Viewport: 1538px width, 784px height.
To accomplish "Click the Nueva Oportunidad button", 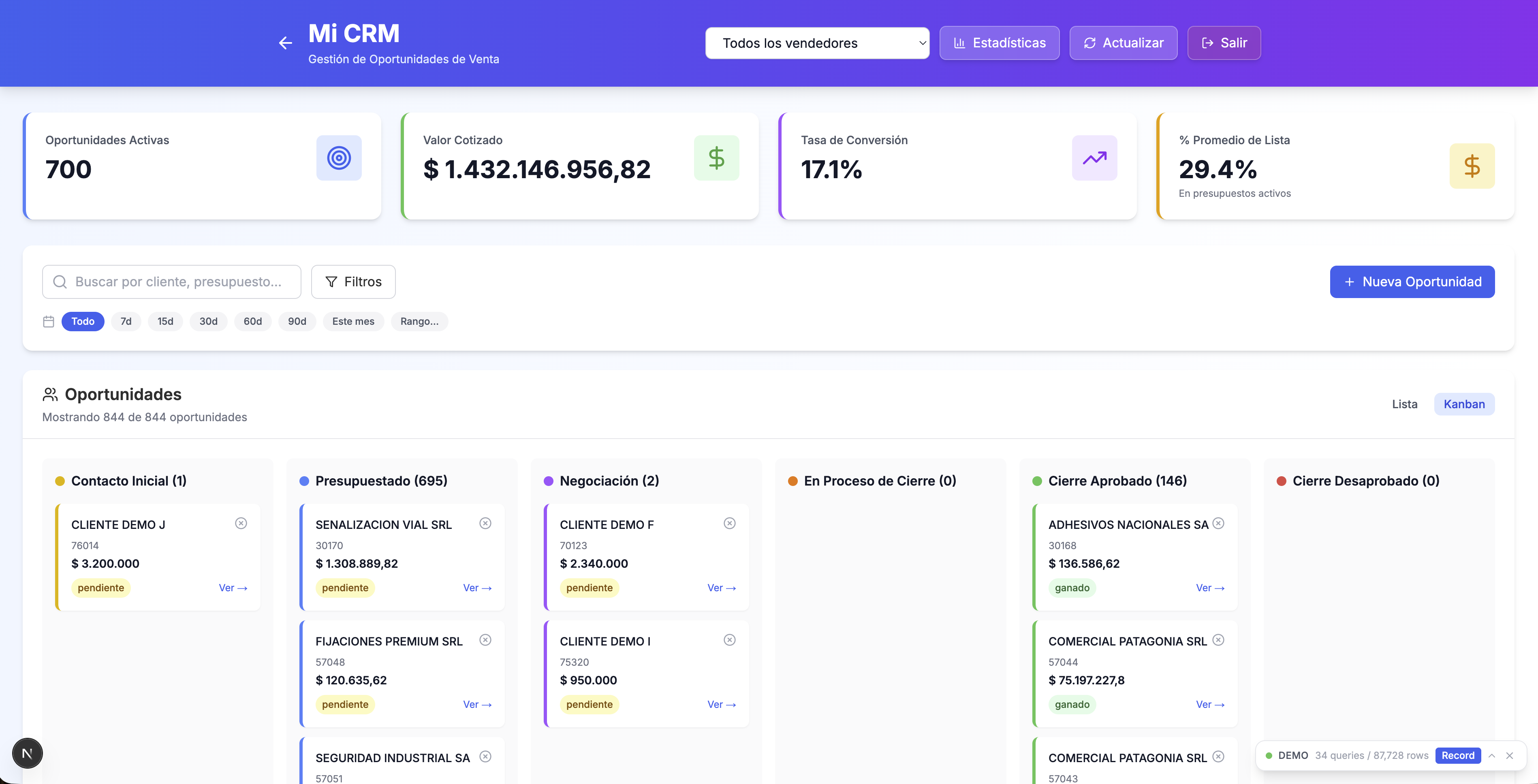I will (x=1412, y=281).
